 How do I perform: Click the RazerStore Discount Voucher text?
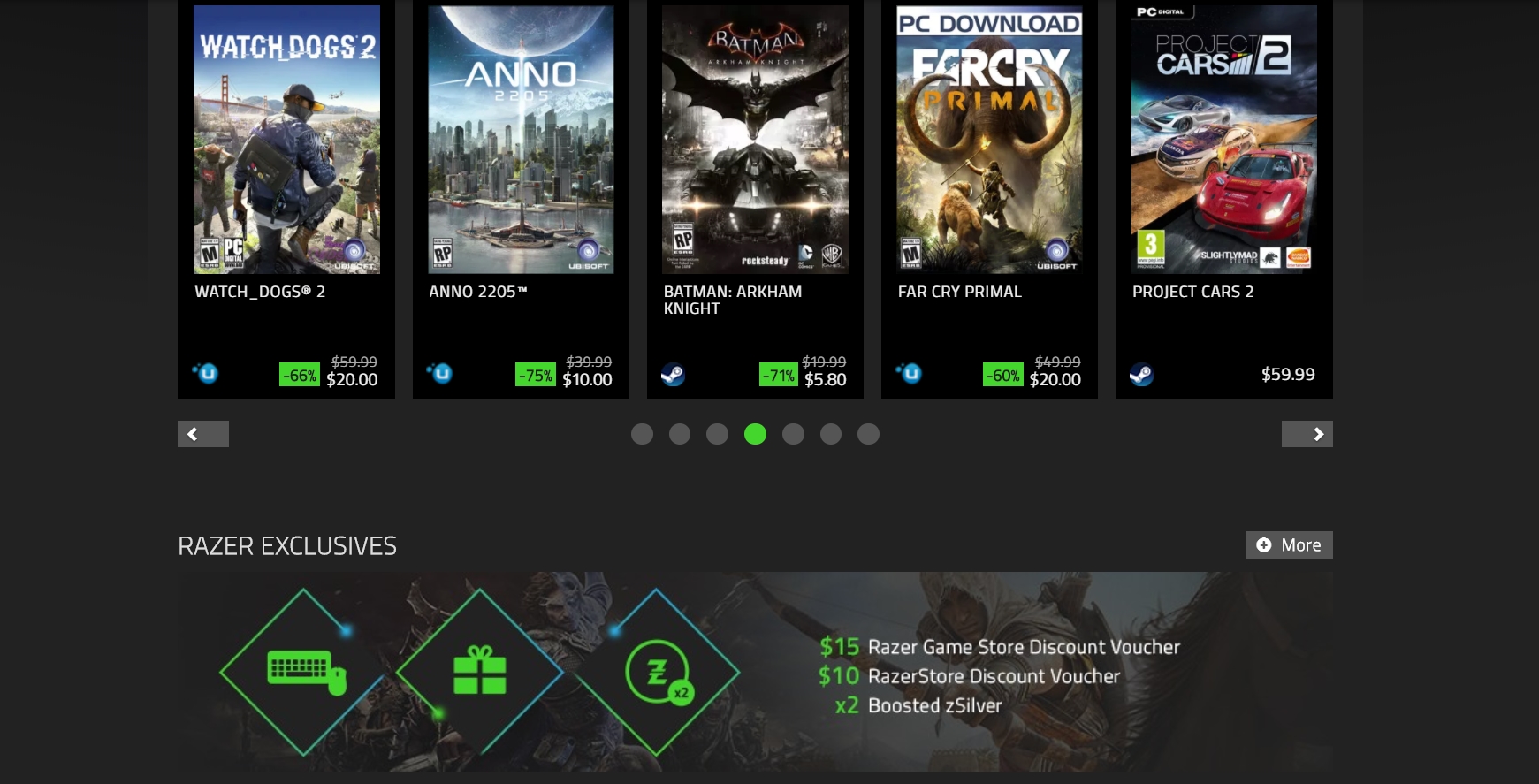pyautogui.click(x=994, y=676)
